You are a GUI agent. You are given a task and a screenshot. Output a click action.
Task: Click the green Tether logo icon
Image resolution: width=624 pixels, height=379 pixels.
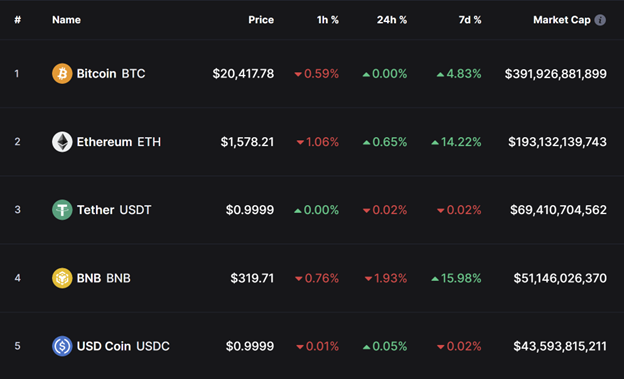pyautogui.click(x=62, y=210)
